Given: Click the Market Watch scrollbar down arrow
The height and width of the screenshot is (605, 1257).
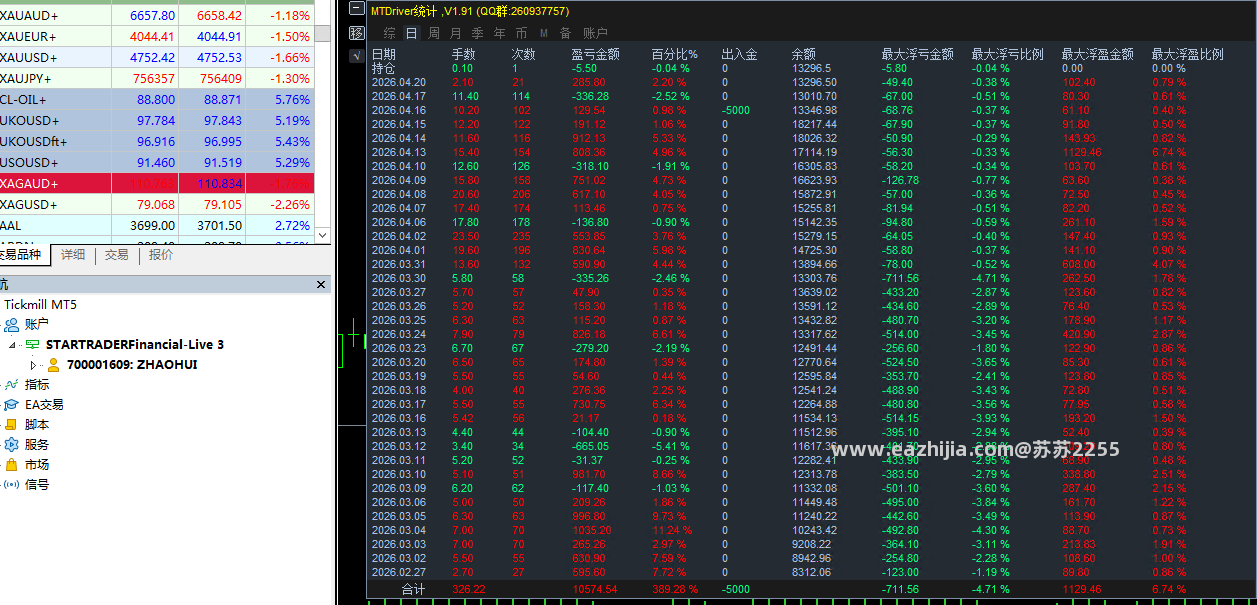Looking at the screenshot, I should tap(322, 235).
